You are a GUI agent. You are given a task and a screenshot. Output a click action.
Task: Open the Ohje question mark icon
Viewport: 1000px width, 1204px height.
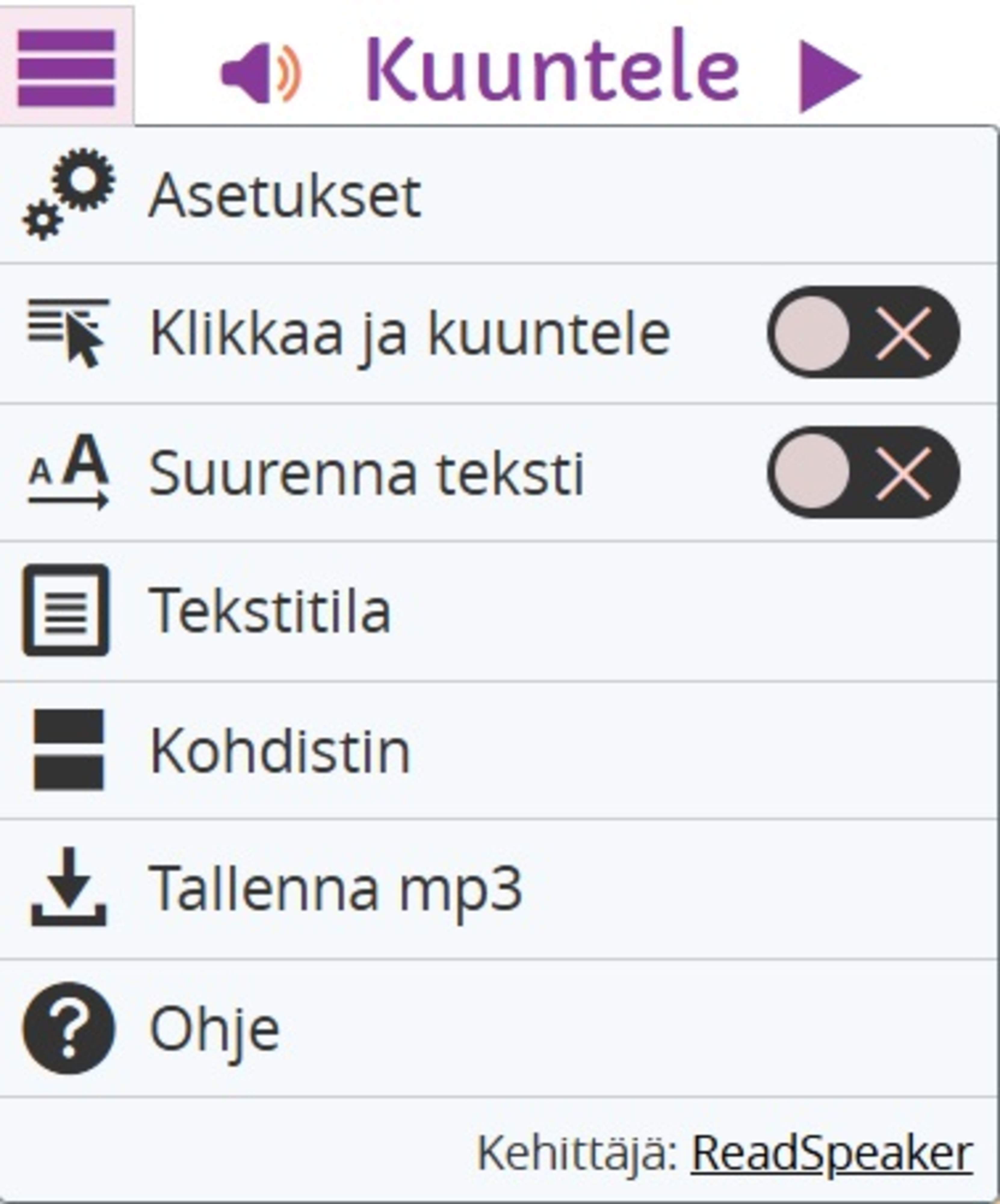(69, 1029)
